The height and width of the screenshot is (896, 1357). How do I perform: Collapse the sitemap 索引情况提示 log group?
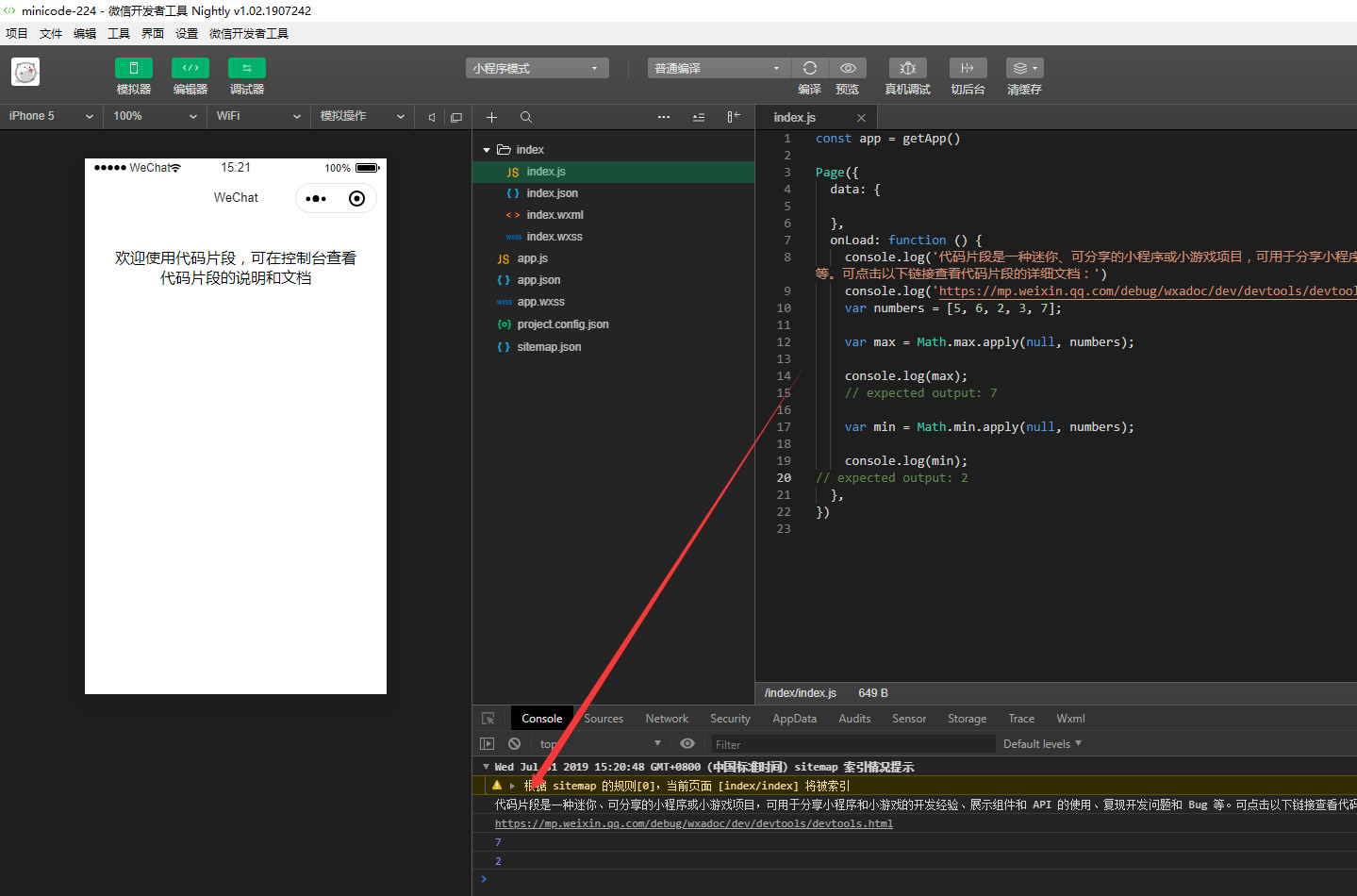pyautogui.click(x=486, y=767)
